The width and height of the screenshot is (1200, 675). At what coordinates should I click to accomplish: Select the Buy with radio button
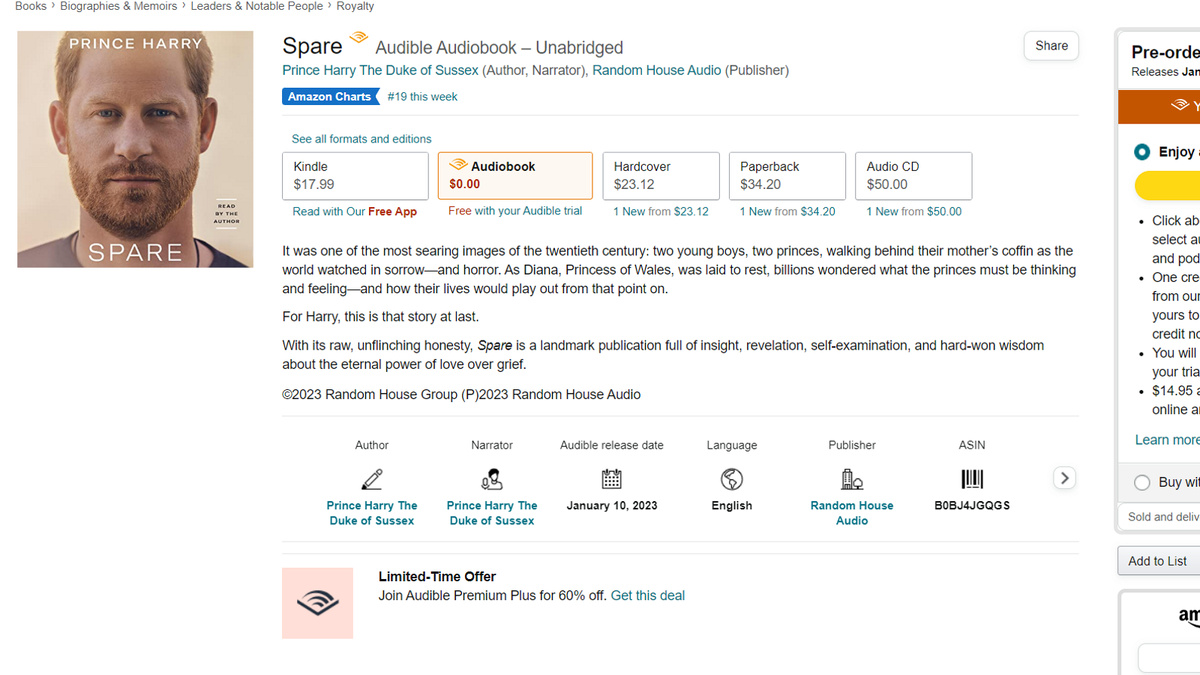pos(1142,482)
